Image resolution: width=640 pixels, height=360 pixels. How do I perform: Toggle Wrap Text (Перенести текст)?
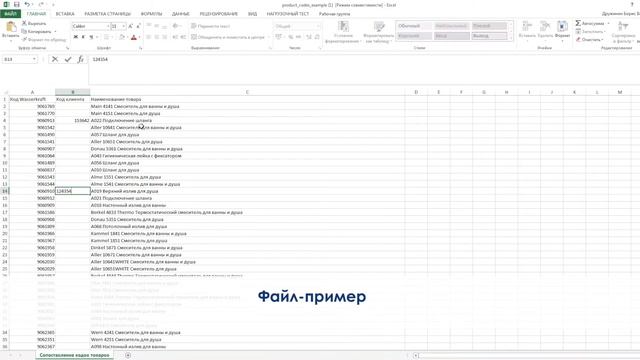[211, 26]
